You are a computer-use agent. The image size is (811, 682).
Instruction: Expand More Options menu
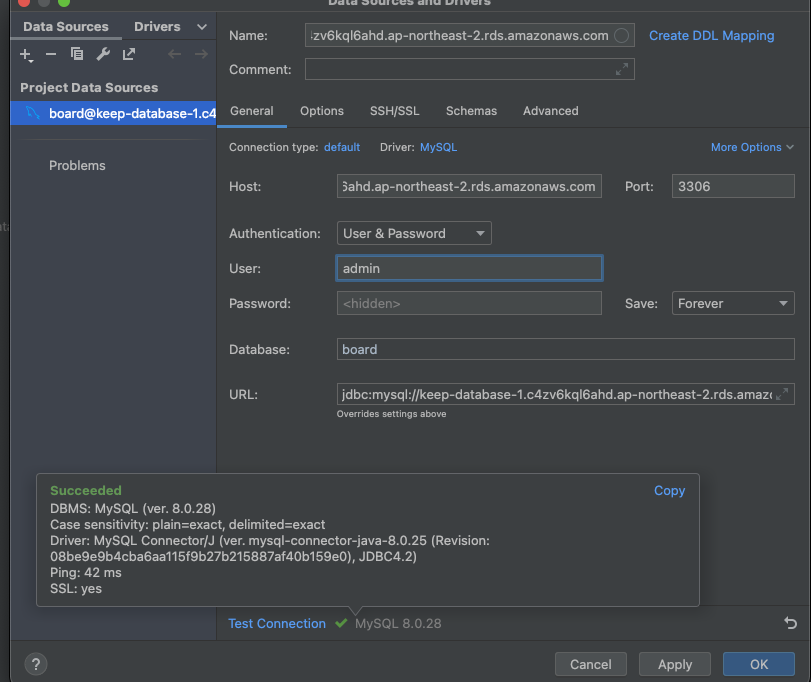tap(752, 147)
